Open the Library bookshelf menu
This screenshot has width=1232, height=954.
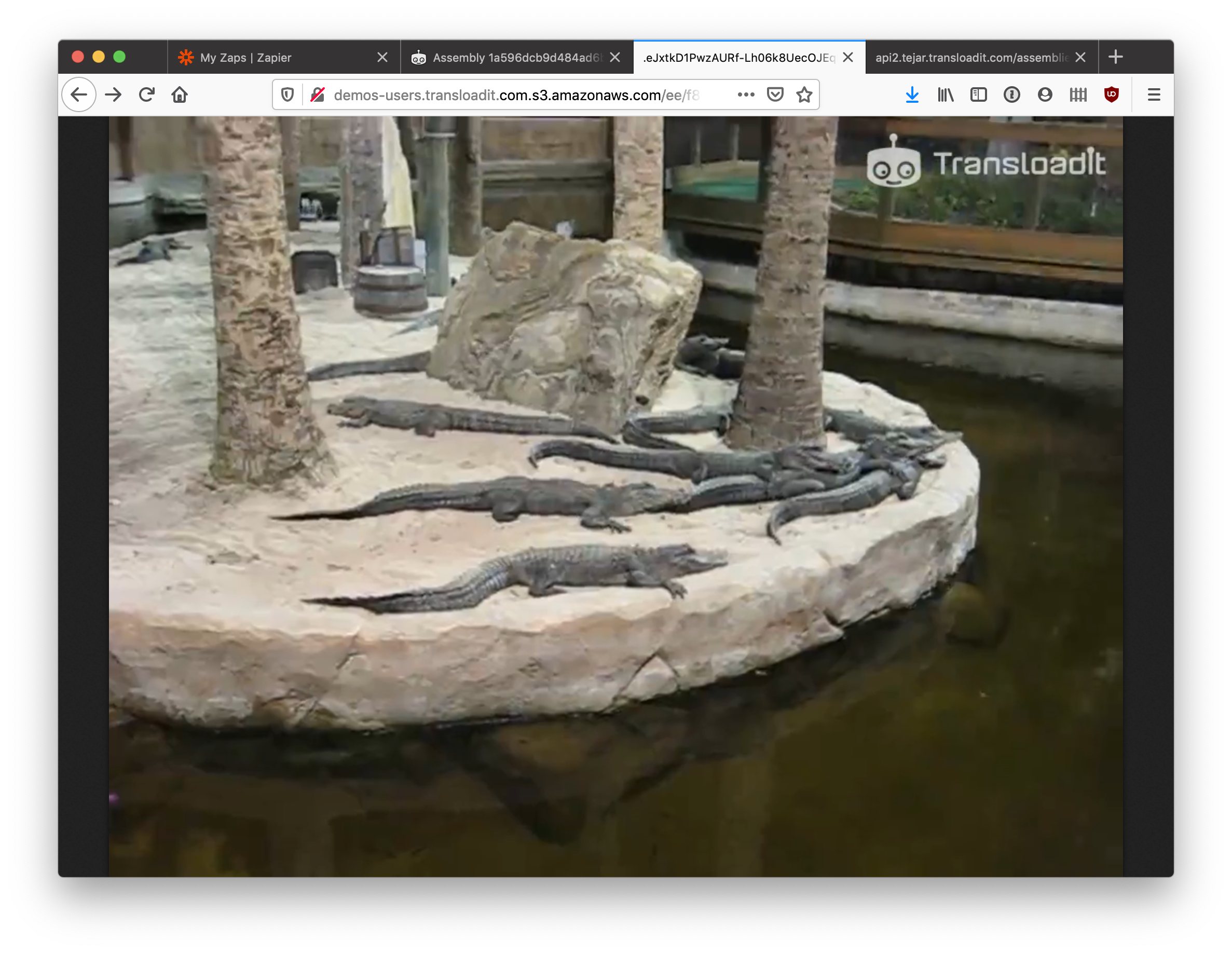946,95
